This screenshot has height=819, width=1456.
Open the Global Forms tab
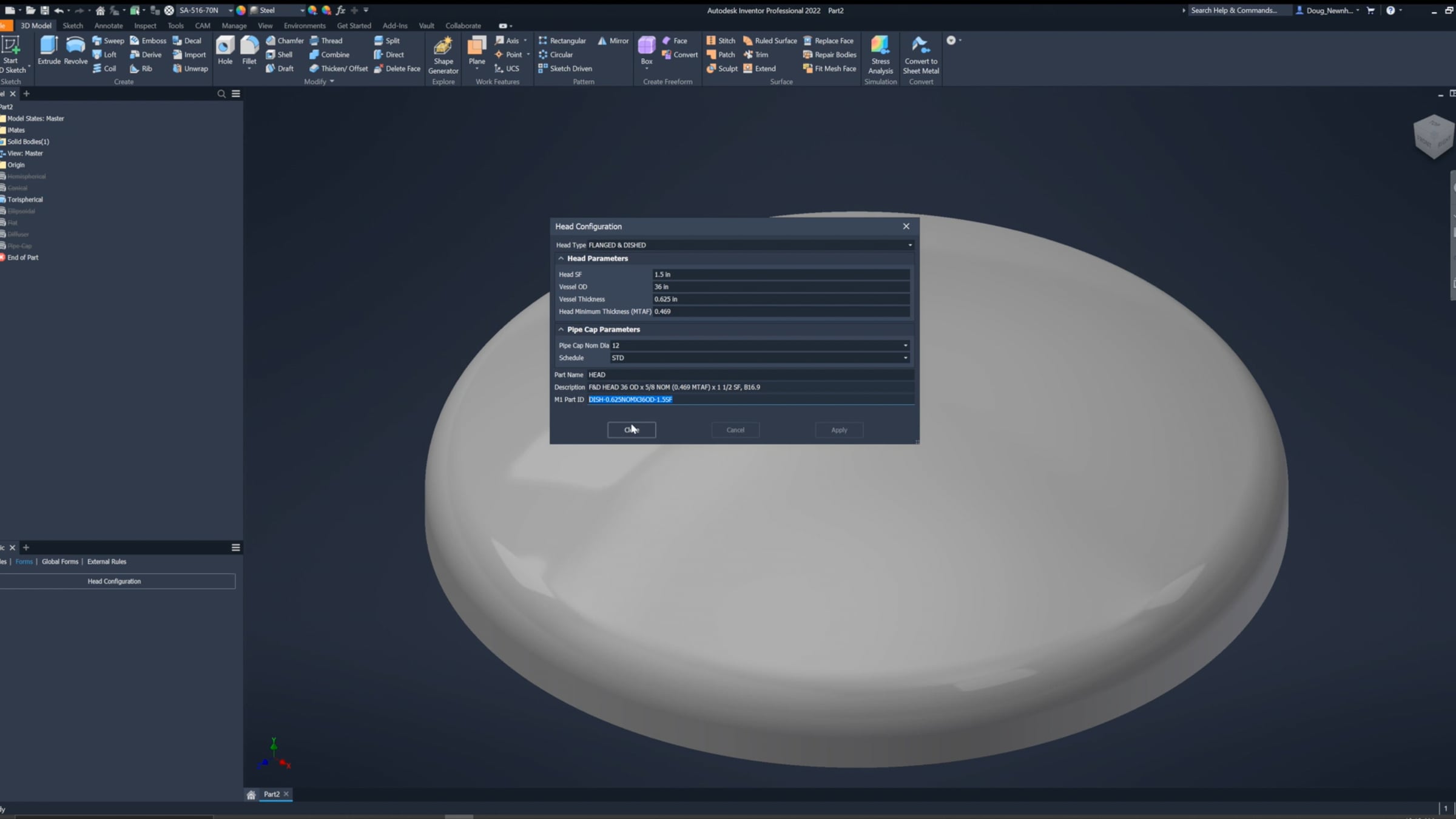[x=60, y=562]
